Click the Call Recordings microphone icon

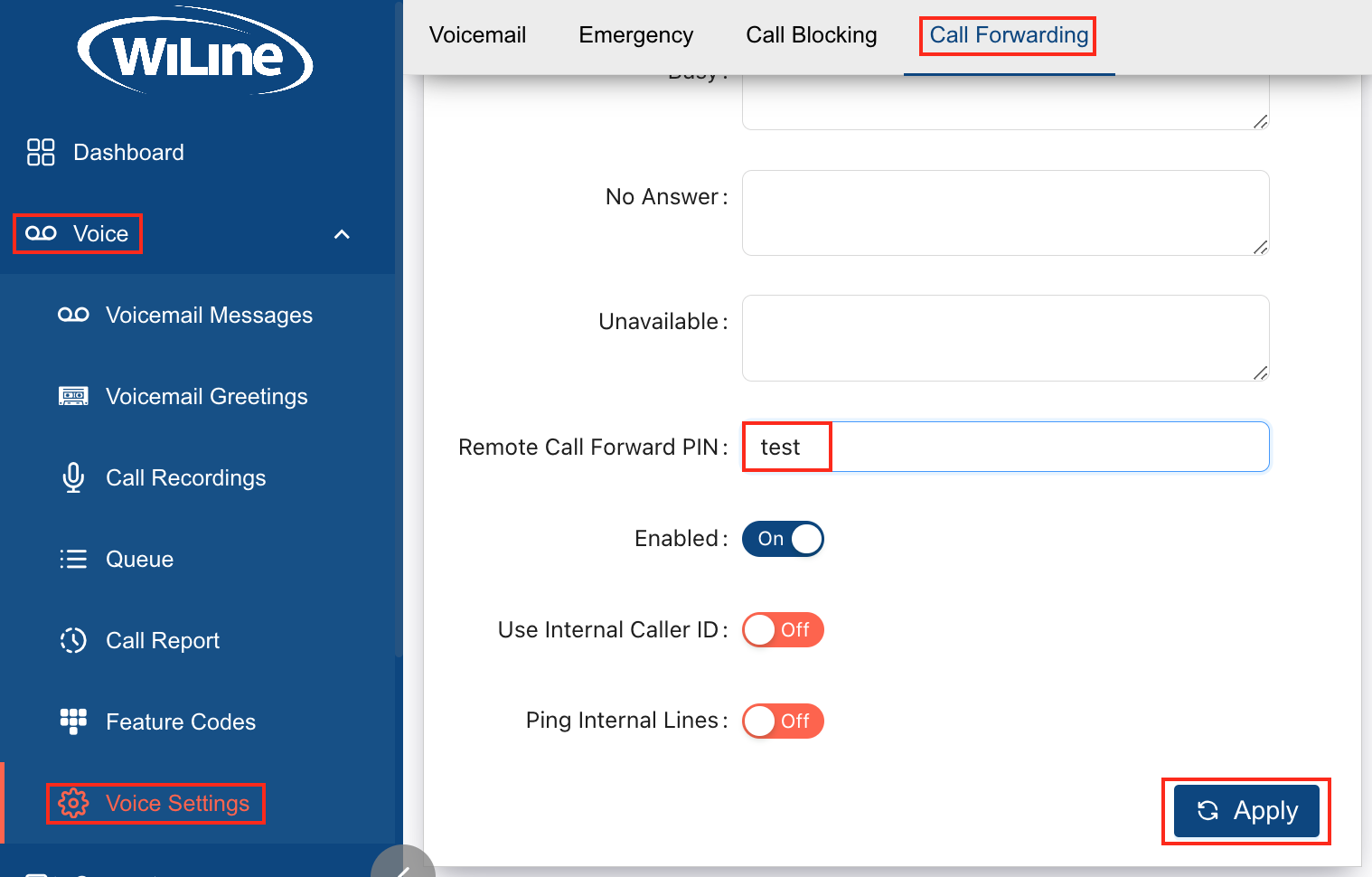pyautogui.click(x=73, y=477)
